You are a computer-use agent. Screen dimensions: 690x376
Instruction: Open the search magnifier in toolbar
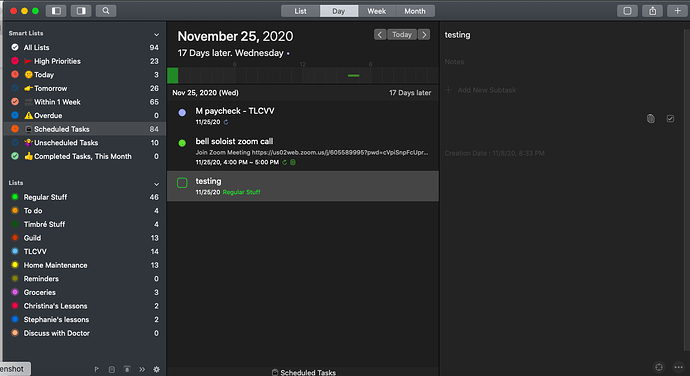click(x=106, y=11)
